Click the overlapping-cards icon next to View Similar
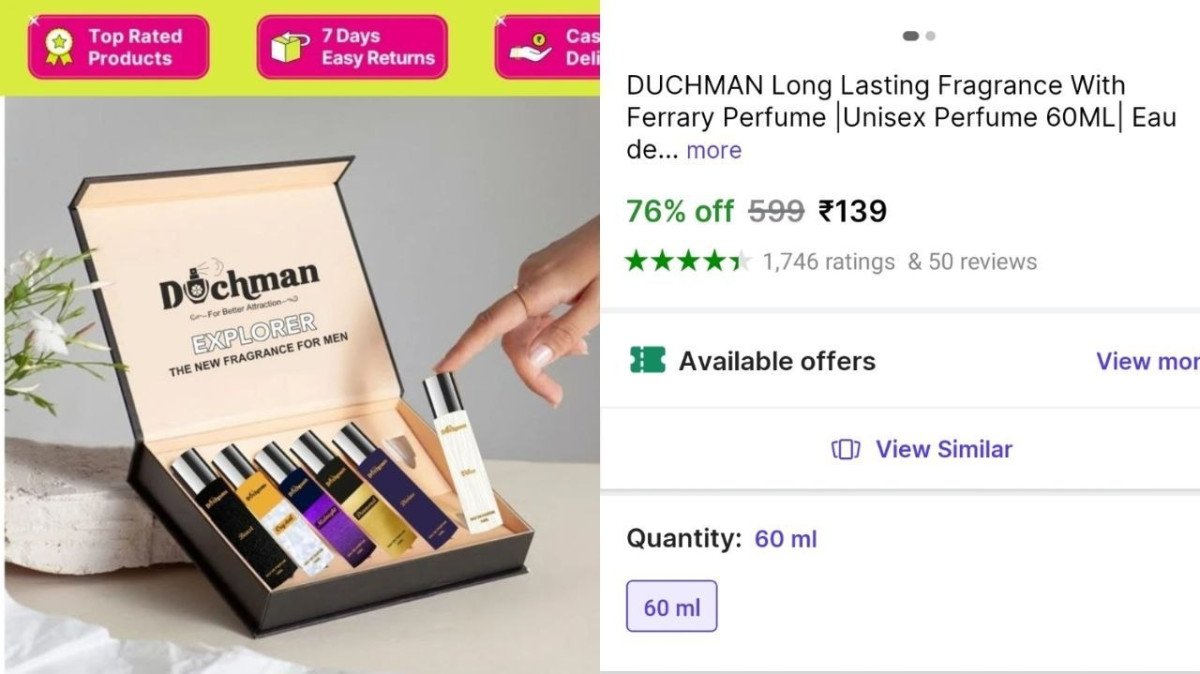Screen dimensions: 1200x674 tap(845, 449)
